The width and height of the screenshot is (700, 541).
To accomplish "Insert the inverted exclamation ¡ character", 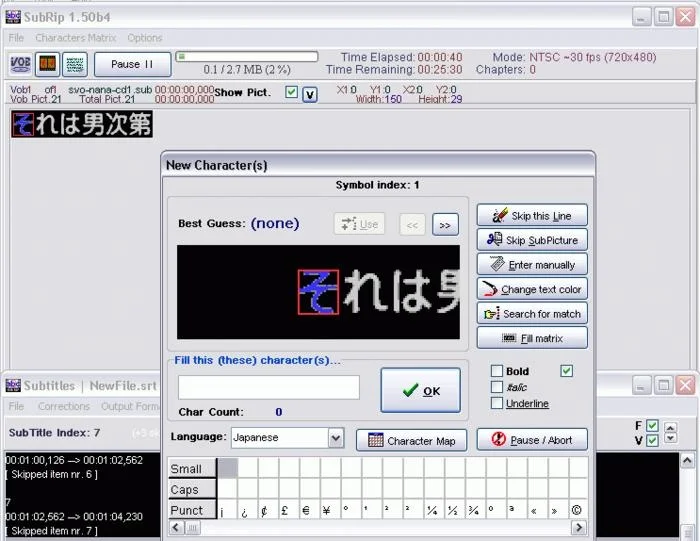I will (227, 510).
